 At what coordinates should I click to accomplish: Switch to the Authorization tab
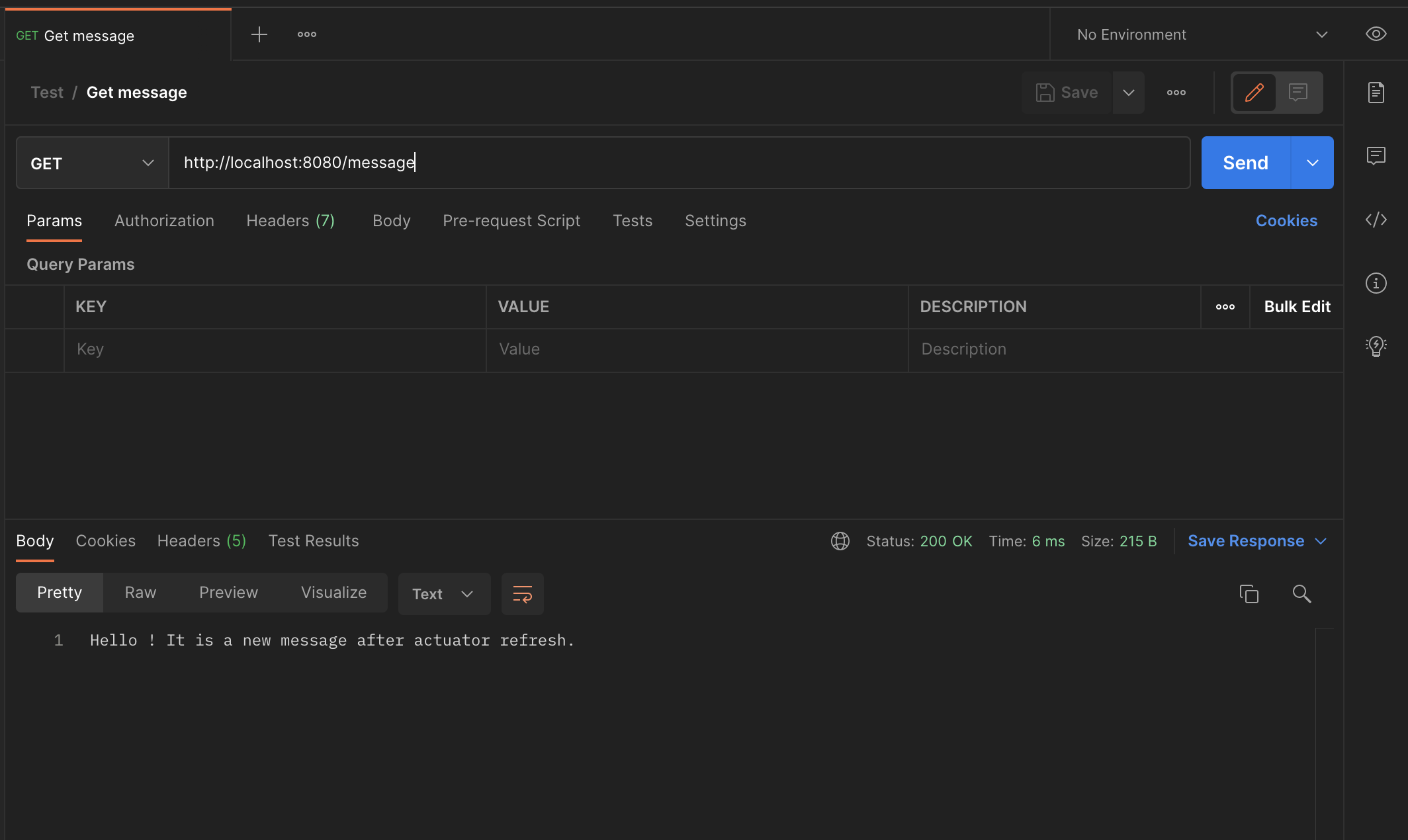click(164, 220)
